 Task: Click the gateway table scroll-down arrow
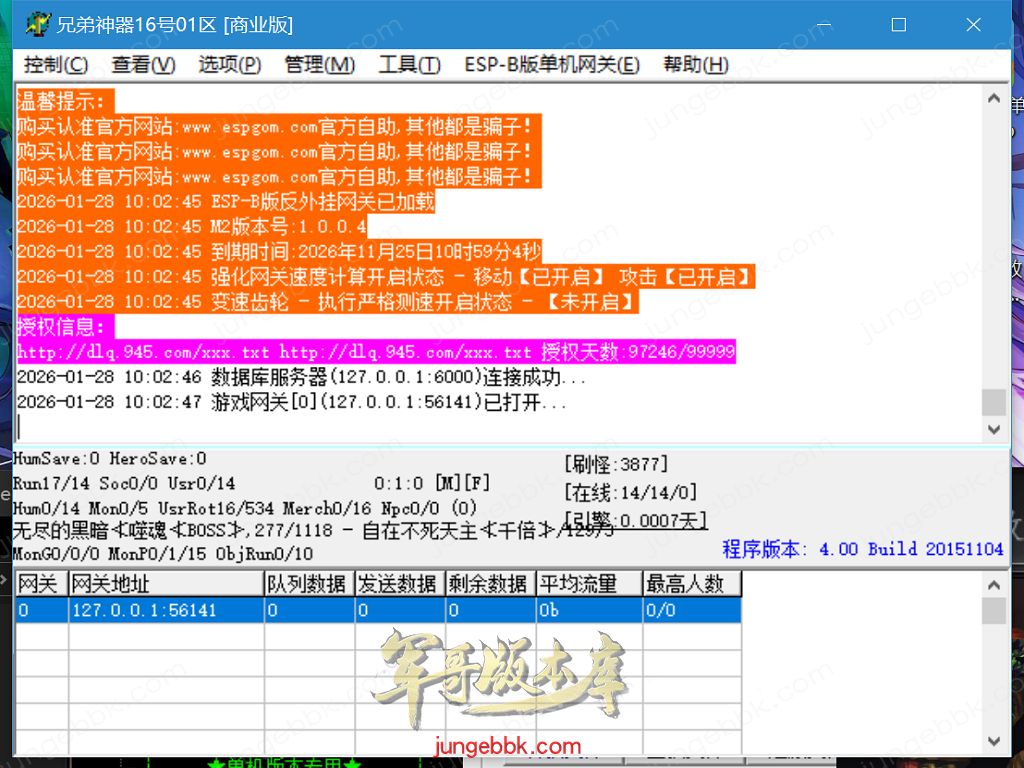pos(993,741)
